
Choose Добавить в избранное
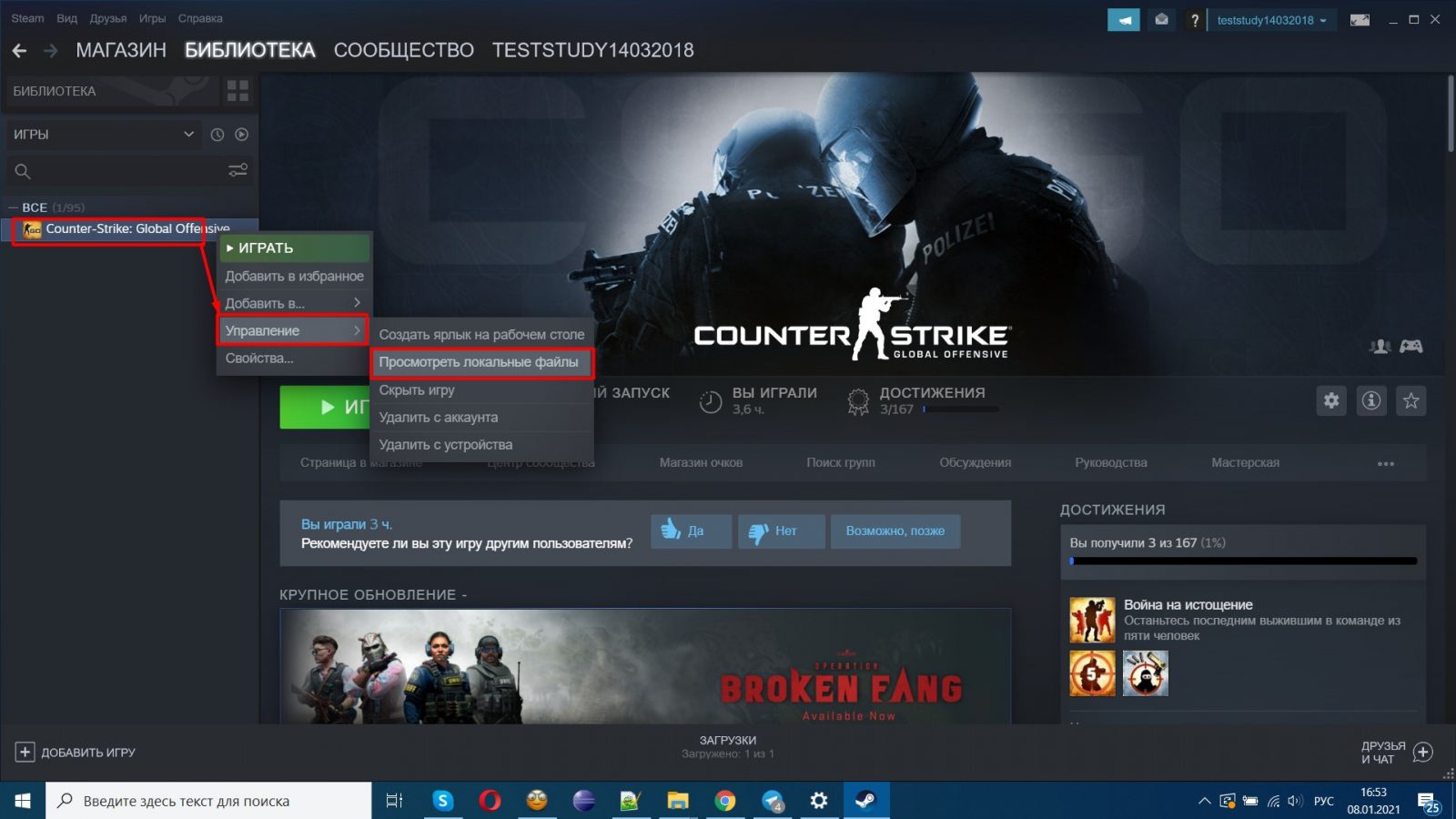click(x=294, y=276)
